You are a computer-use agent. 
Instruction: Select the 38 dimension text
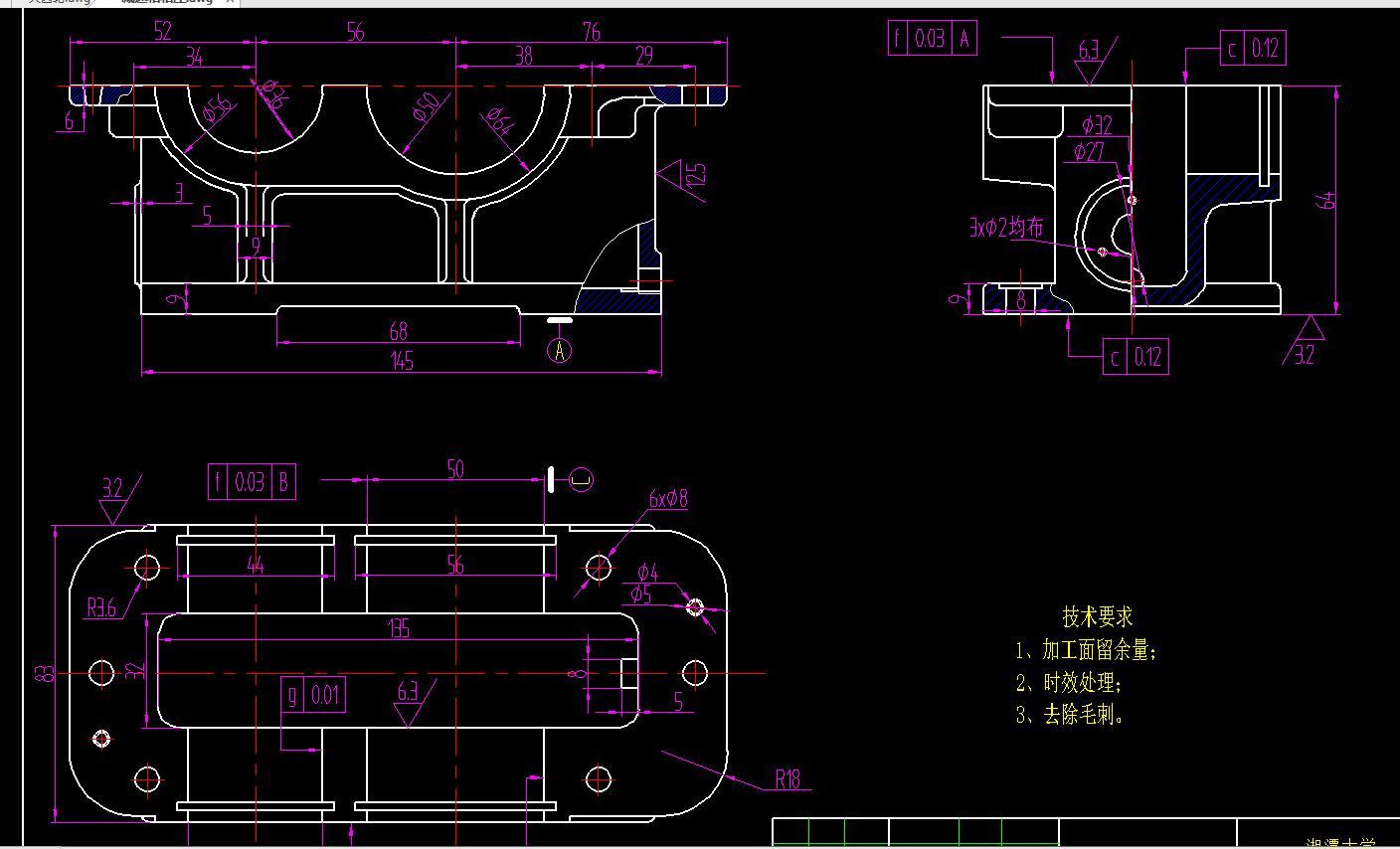click(523, 57)
